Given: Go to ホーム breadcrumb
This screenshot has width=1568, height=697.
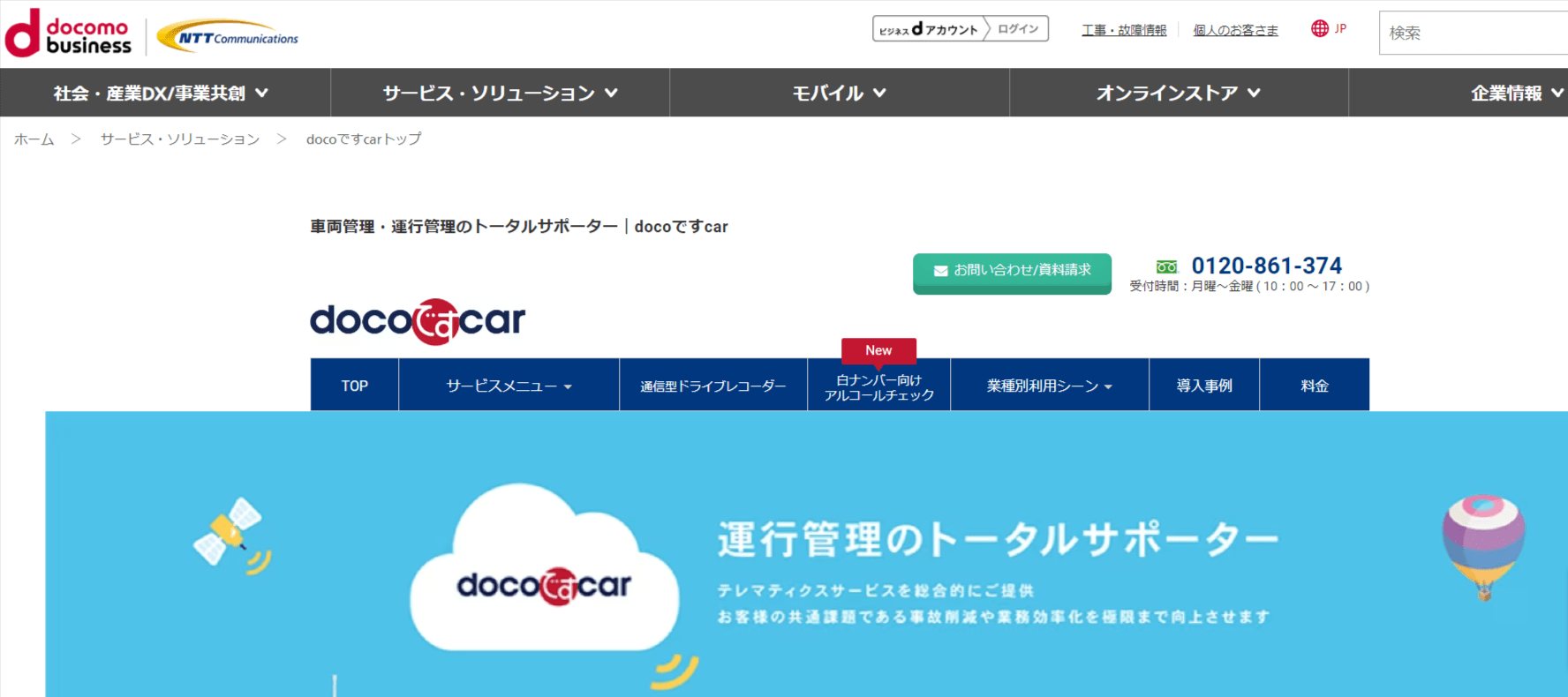Looking at the screenshot, I should (x=34, y=139).
